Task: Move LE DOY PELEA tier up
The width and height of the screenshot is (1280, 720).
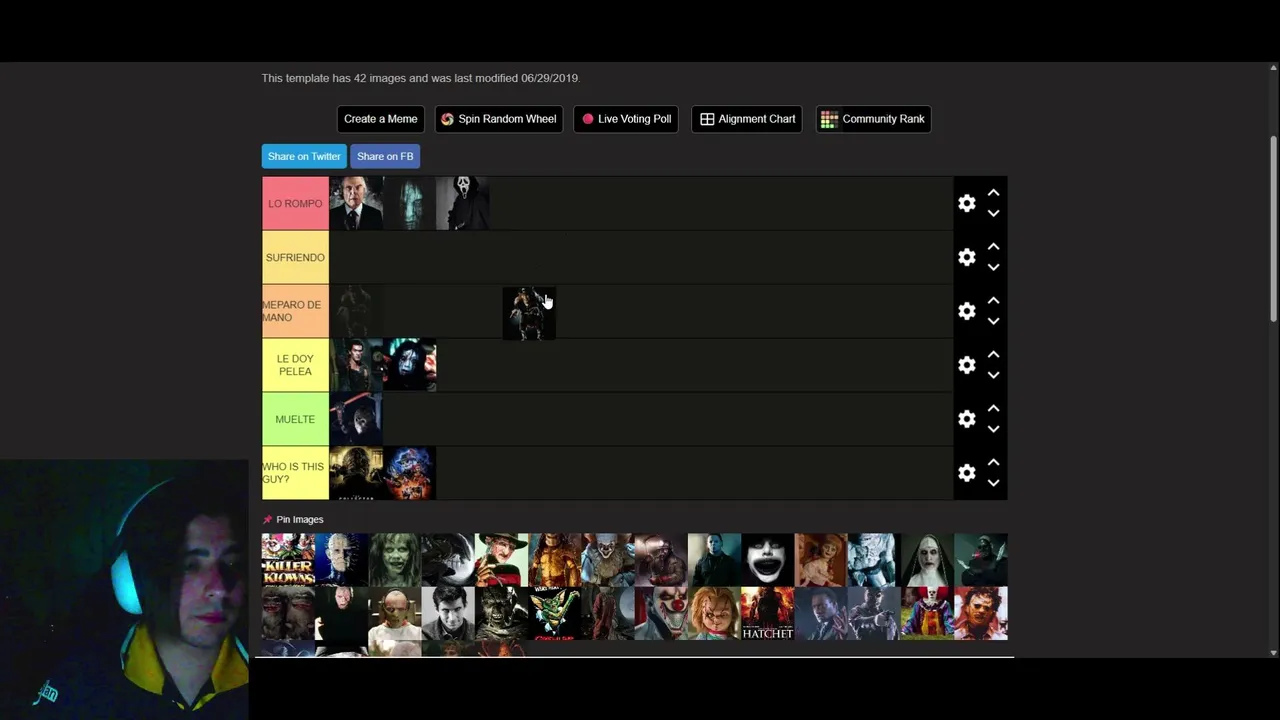Action: click(993, 355)
